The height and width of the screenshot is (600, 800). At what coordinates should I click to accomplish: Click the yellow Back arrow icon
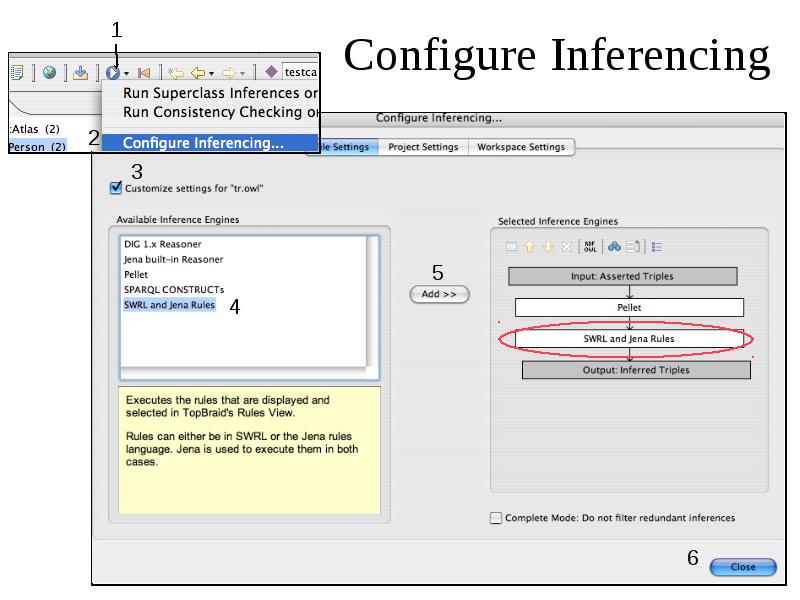(198, 73)
